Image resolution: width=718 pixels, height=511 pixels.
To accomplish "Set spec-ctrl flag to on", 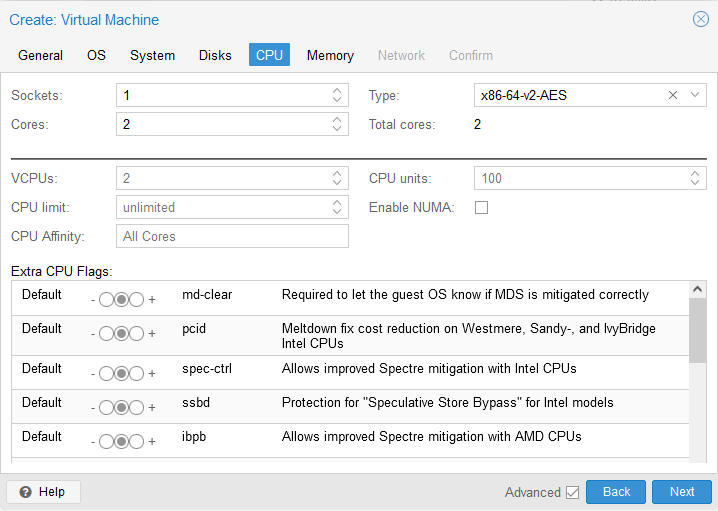I will pos(136,374).
